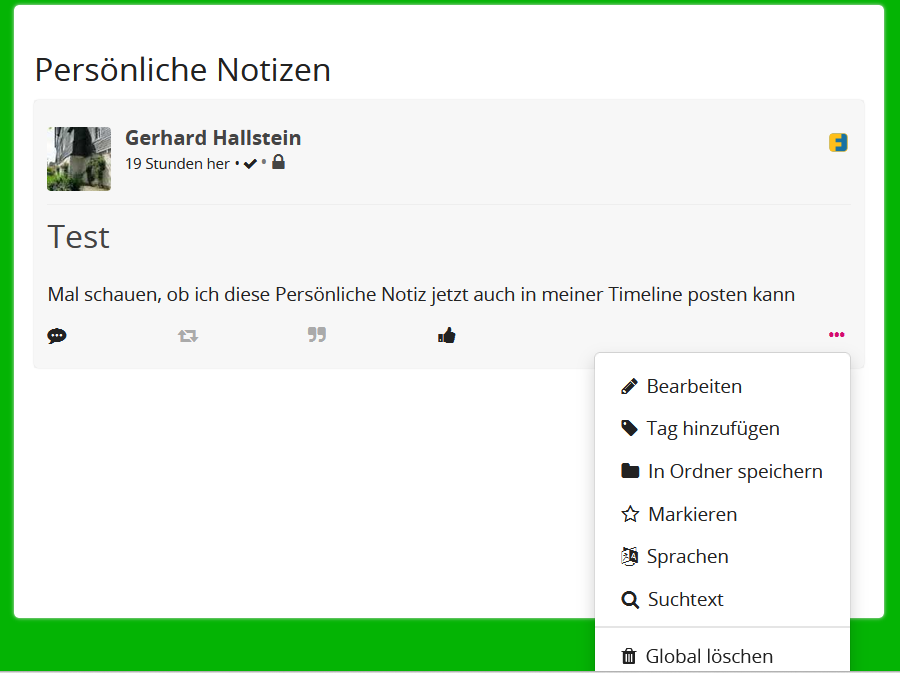Toggle the thumbs-up like icon

pyautogui.click(x=446, y=336)
